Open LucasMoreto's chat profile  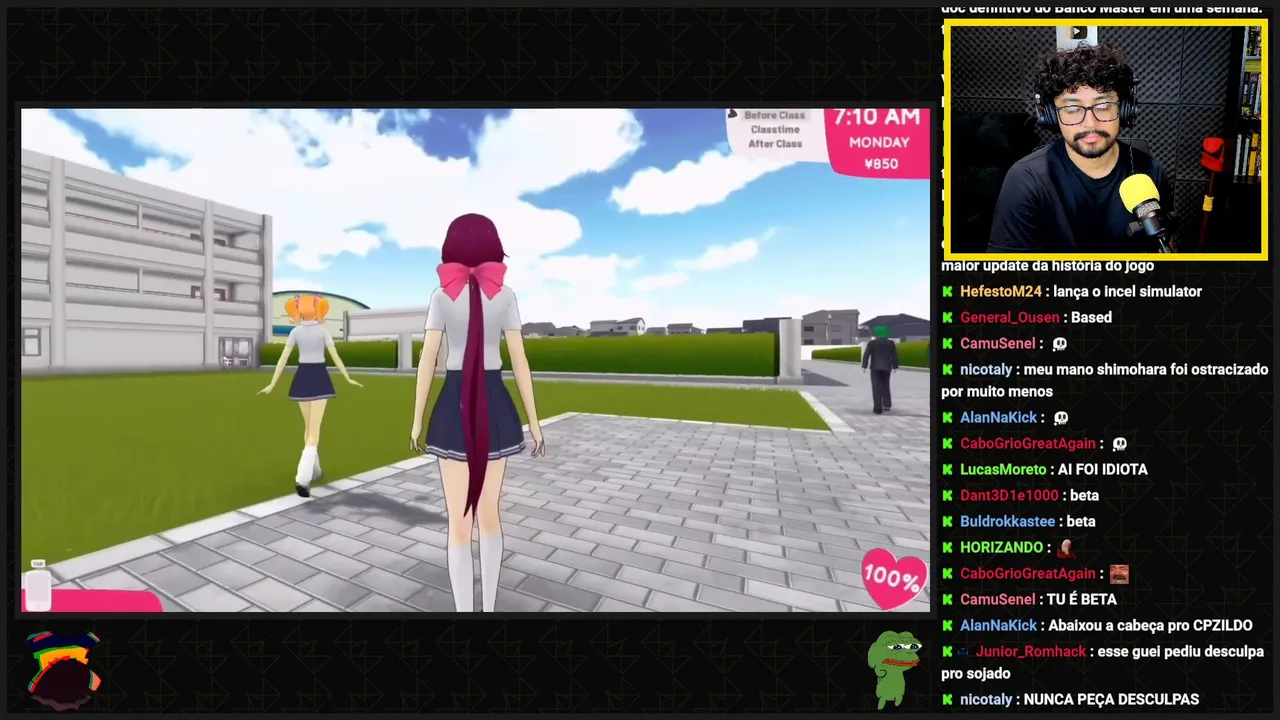point(1003,469)
